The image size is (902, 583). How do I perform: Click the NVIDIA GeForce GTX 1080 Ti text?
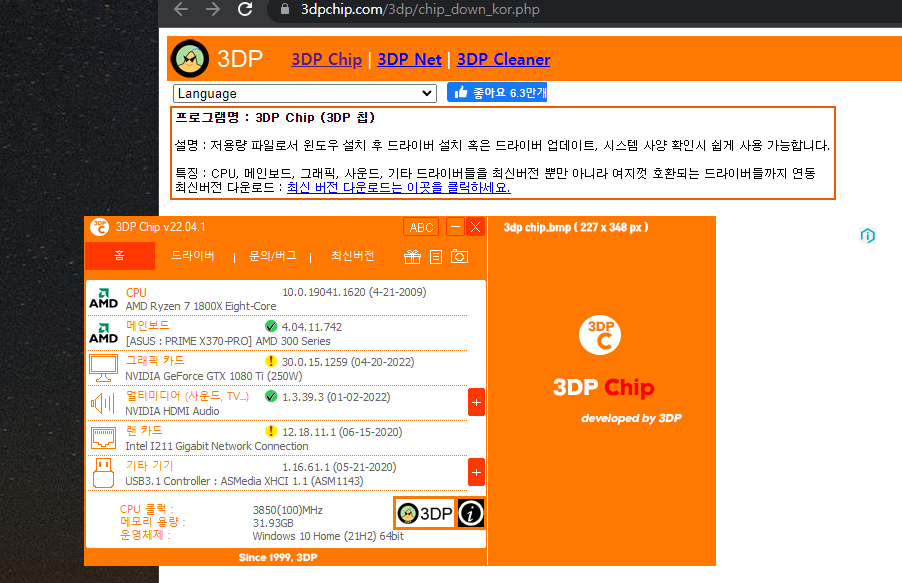[x=214, y=376]
